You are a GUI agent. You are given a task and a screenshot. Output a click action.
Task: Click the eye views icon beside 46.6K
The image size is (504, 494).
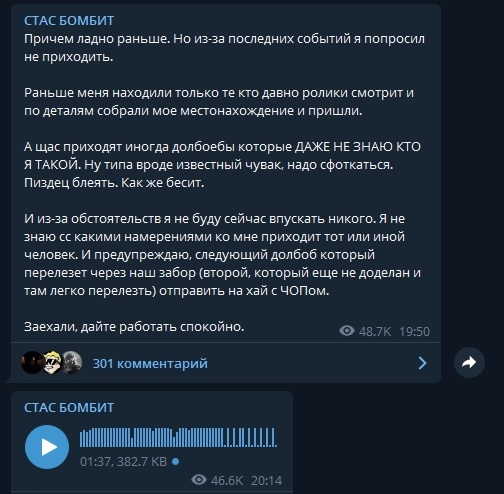[199, 480]
